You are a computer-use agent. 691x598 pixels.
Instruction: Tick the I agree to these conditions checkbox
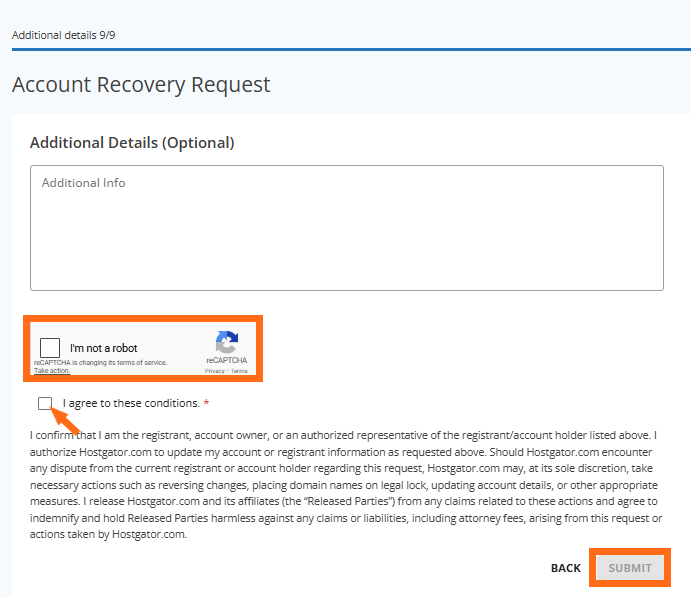pos(45,403)
